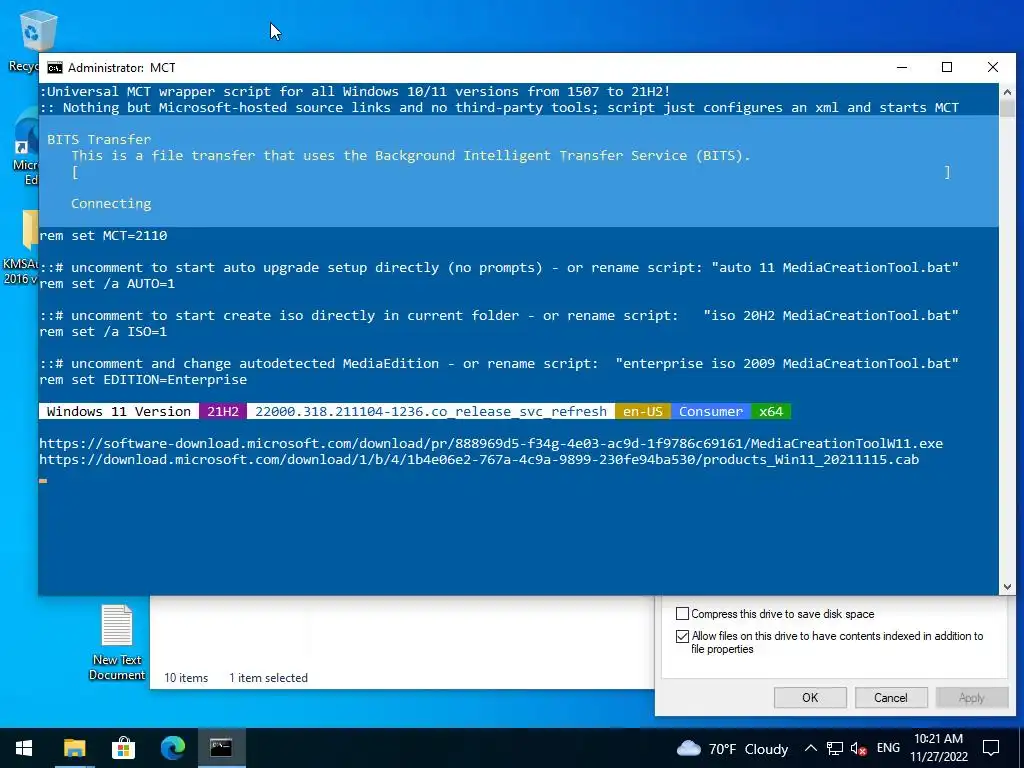Click OK in the properties dialog
Image resolution: width=1024 pixels, height=768 pixels.
pyautogui.click(x=810, y=697)
